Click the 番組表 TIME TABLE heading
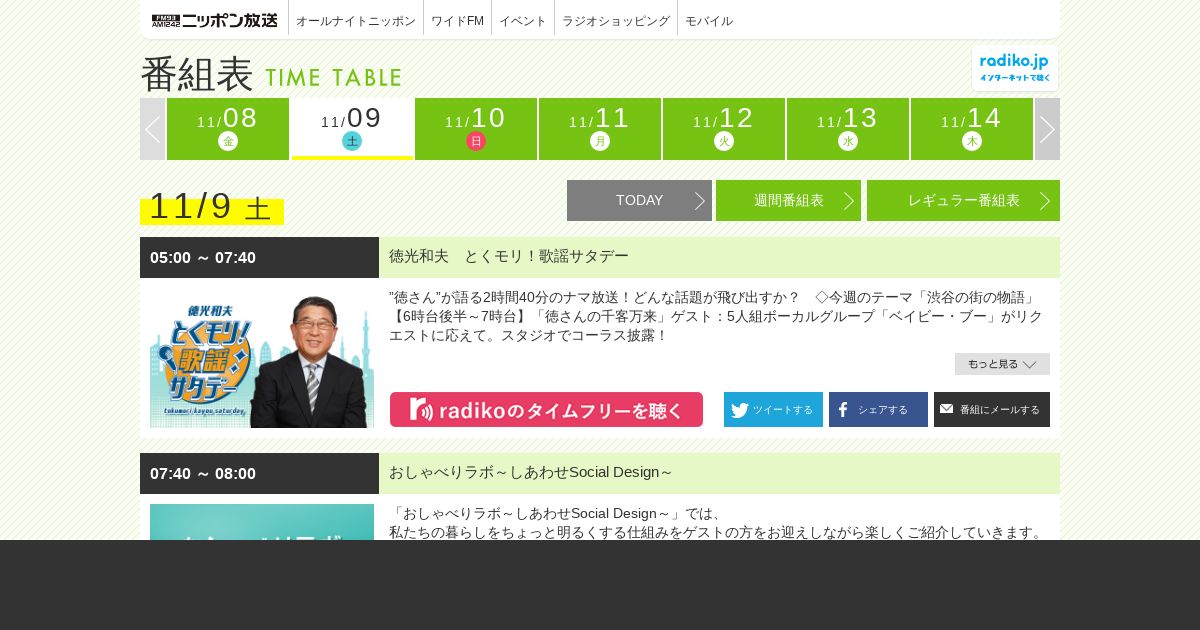This screenshot has width=1200, height=630. [x=271, y=74]
